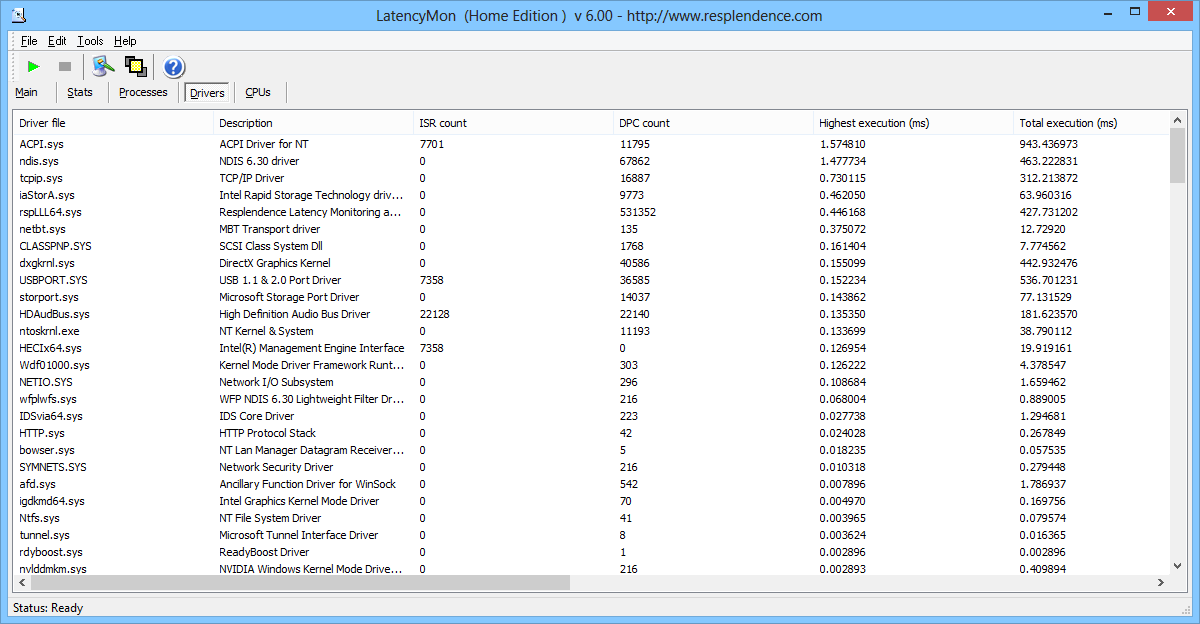Click the vertical scrollbar down arrow
1200x624 pixels.
[1177, 565]
